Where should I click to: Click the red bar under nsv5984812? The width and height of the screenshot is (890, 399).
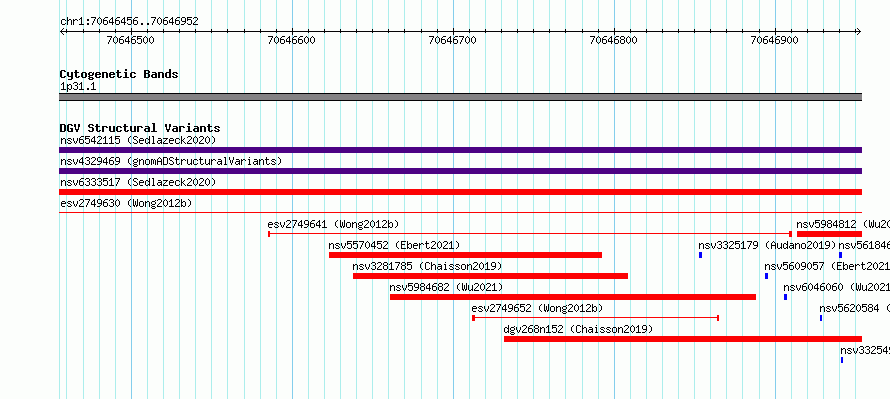click(829, 234)
